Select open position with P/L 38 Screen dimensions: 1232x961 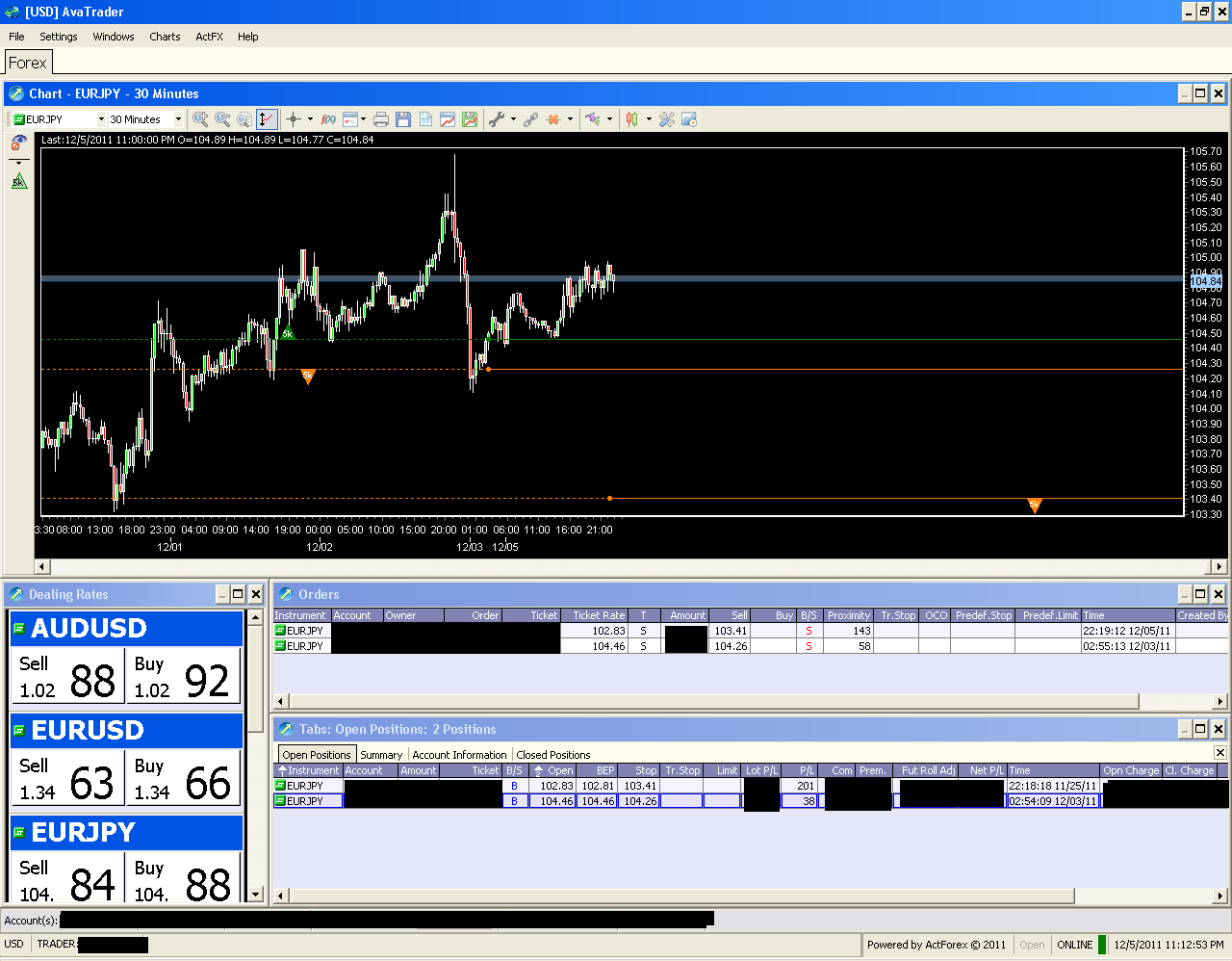751,801
